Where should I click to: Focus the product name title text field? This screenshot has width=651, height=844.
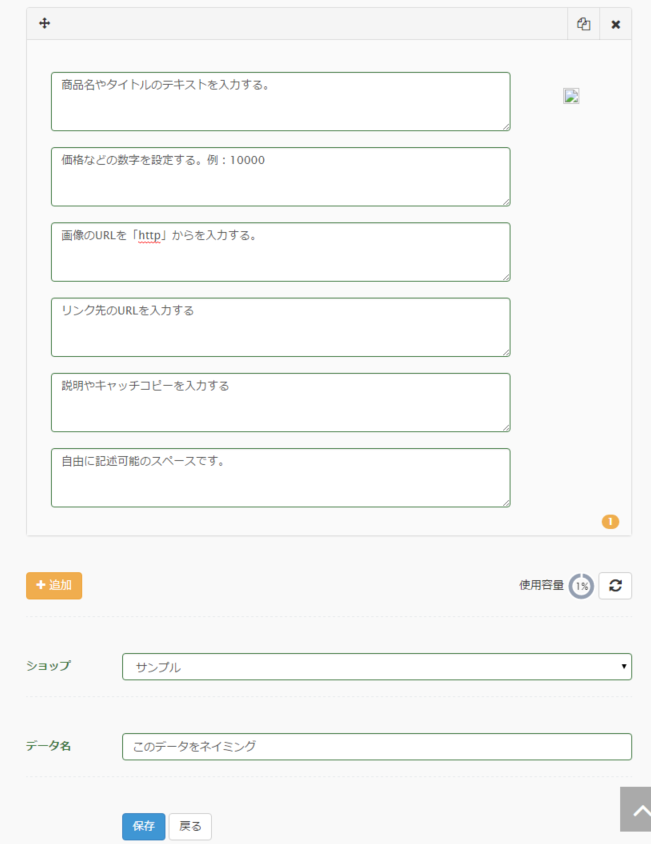pyautogui.click(x=281, y=102)
